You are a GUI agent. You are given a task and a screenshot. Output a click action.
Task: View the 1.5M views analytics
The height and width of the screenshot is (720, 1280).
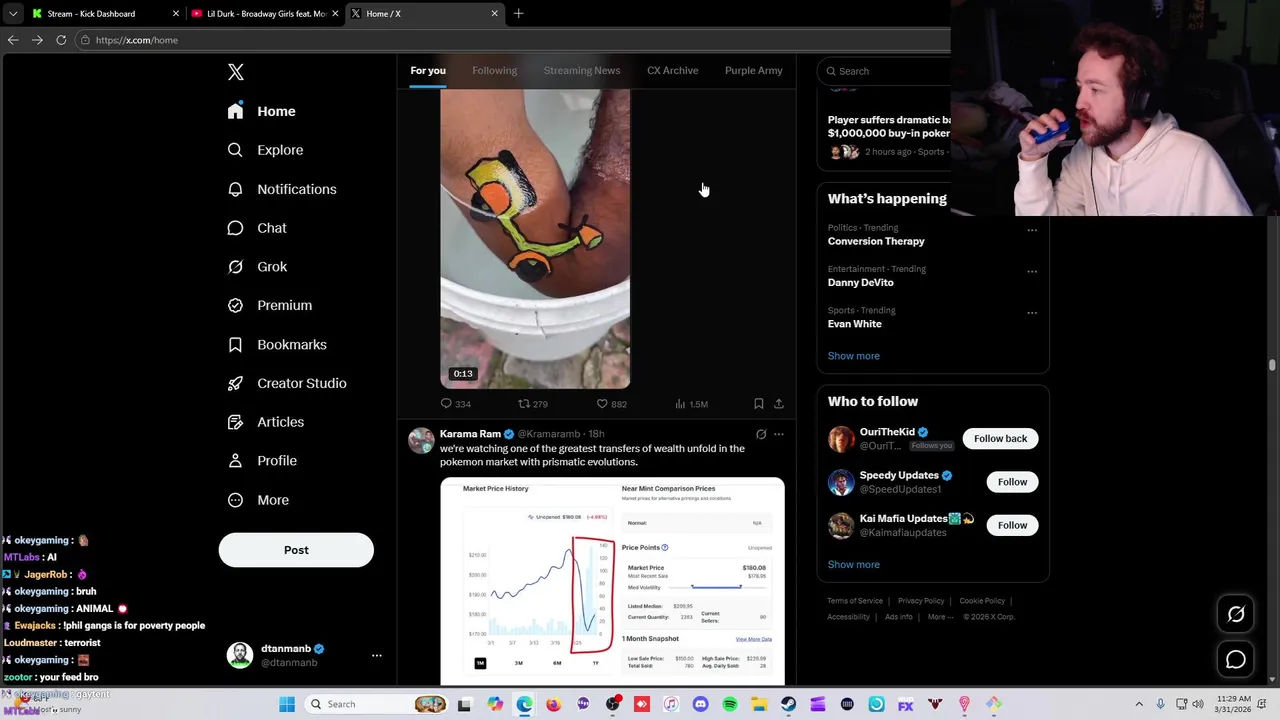[x=691, y=404]
